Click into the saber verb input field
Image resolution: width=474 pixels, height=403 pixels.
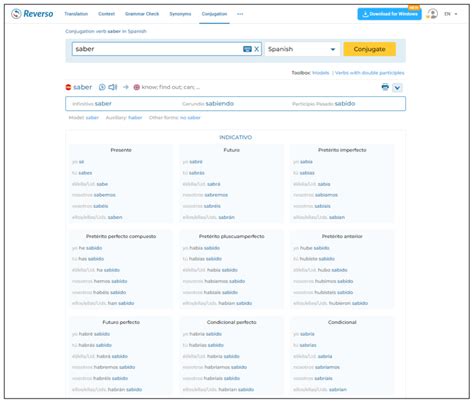tap(157, 49)
